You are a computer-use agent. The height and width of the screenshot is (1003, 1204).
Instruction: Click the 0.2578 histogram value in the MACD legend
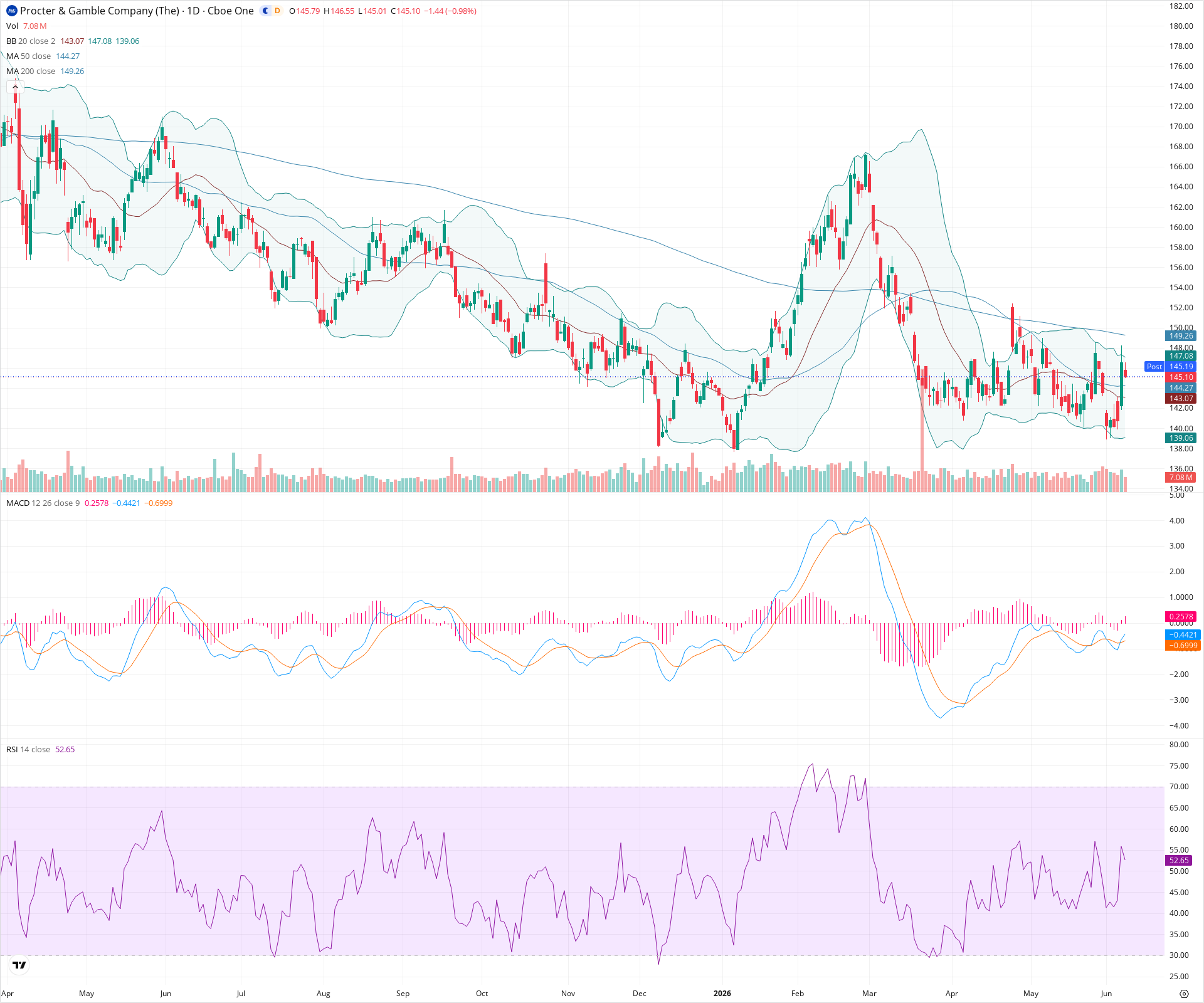click(97, 503)
